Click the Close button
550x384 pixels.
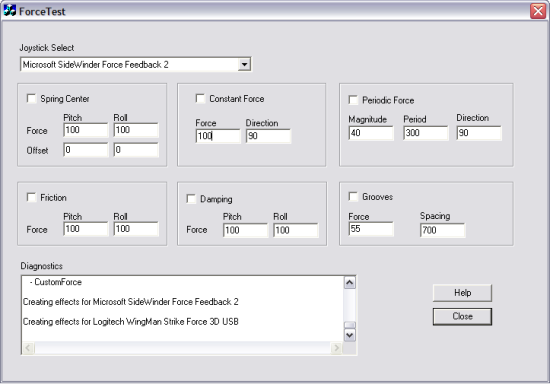click(462, 316)
